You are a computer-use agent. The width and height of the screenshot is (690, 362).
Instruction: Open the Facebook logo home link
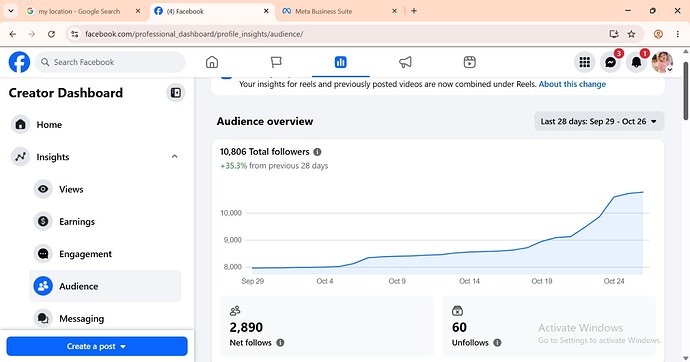19,62
